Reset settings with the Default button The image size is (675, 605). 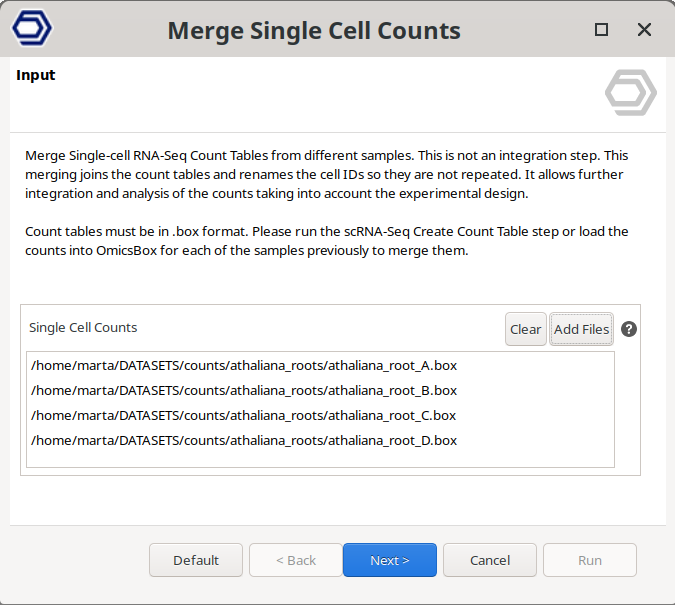[x=196, y=560]
